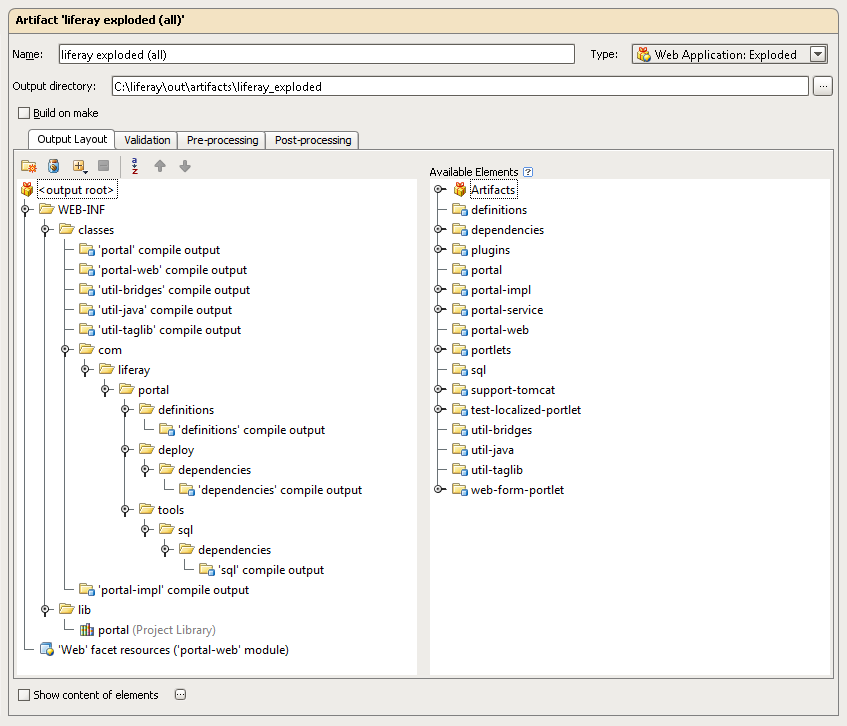Viewport: 847px width, 726px height.
Task: Click the Move Down arrow icon
Action: click(x=185, y=166)
